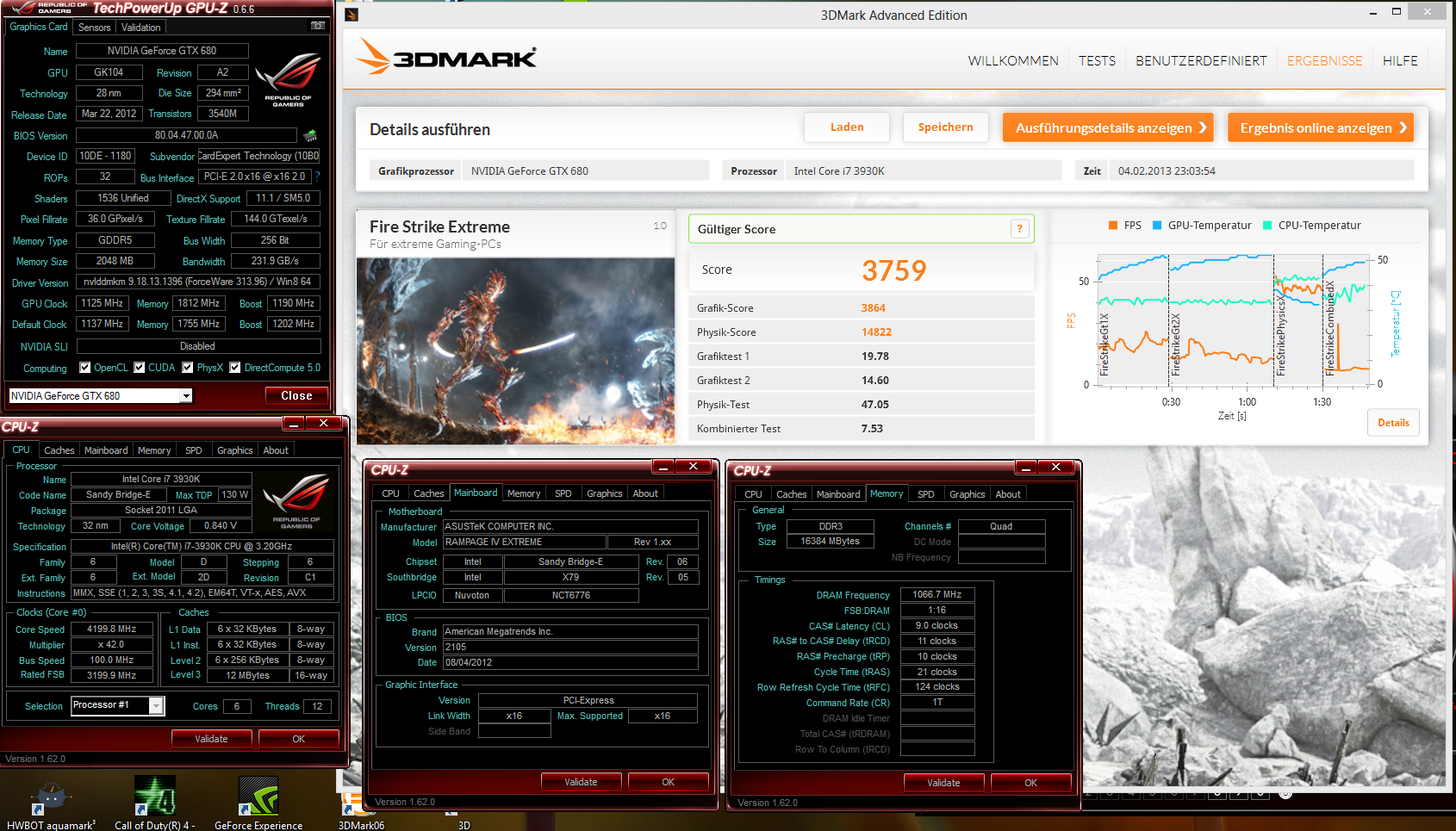The width and height of the screenshot is (1456, 831).
Task: Click the Score value 3759
Action: click(x=894, y=270)
